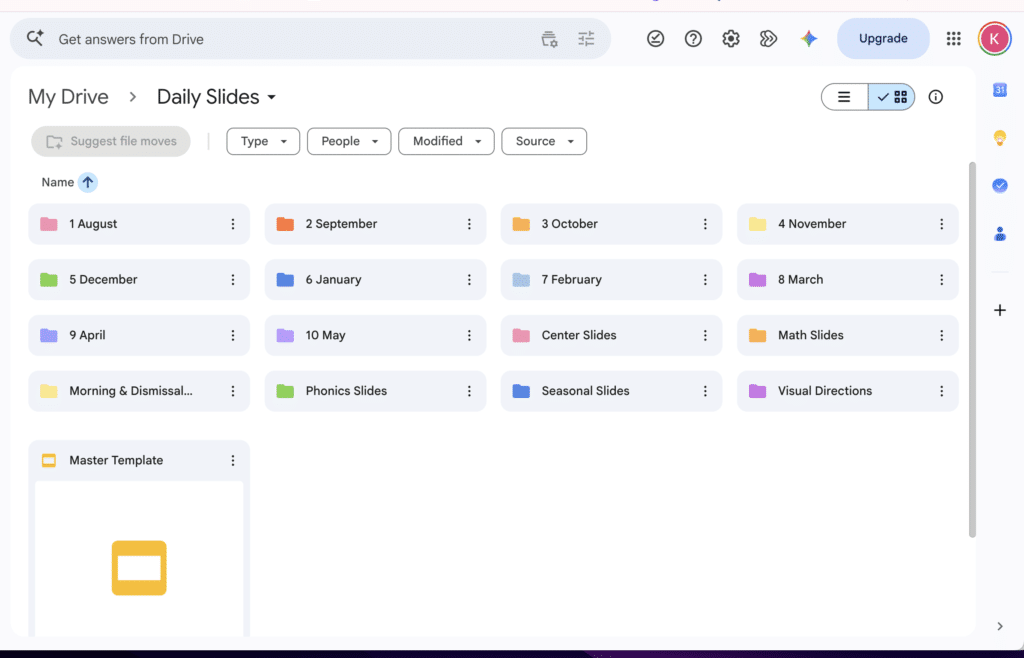The width and height of the screenshot is (1024, 658).
Task: Select the 8 March folder
Action: point(848,279)
